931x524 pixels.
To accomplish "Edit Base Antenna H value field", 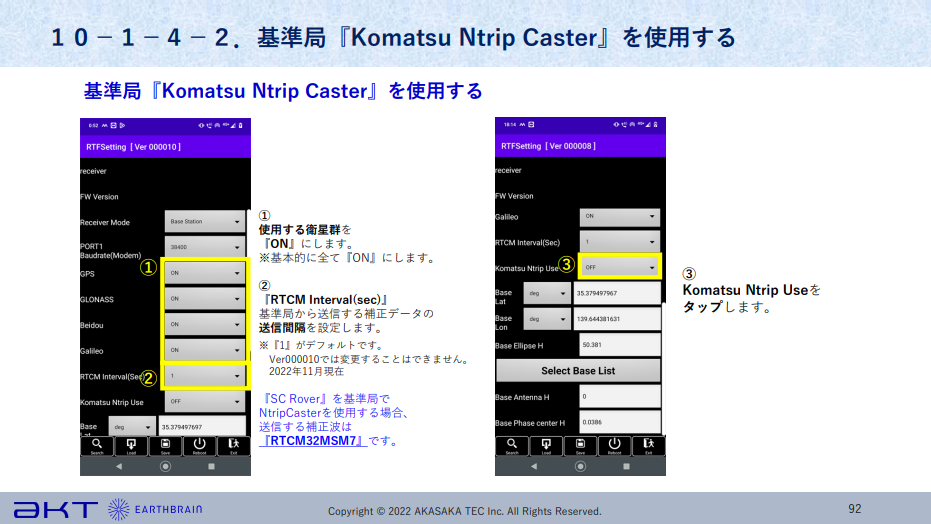I will (x=620, y=396).
